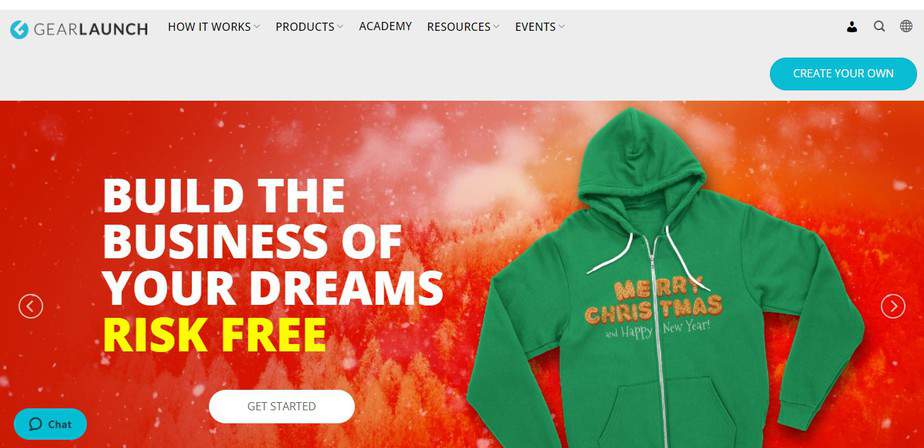The width and height of the screenshot is (924, 448).
Task: Open the search magnifier icon
Action: 879,27
